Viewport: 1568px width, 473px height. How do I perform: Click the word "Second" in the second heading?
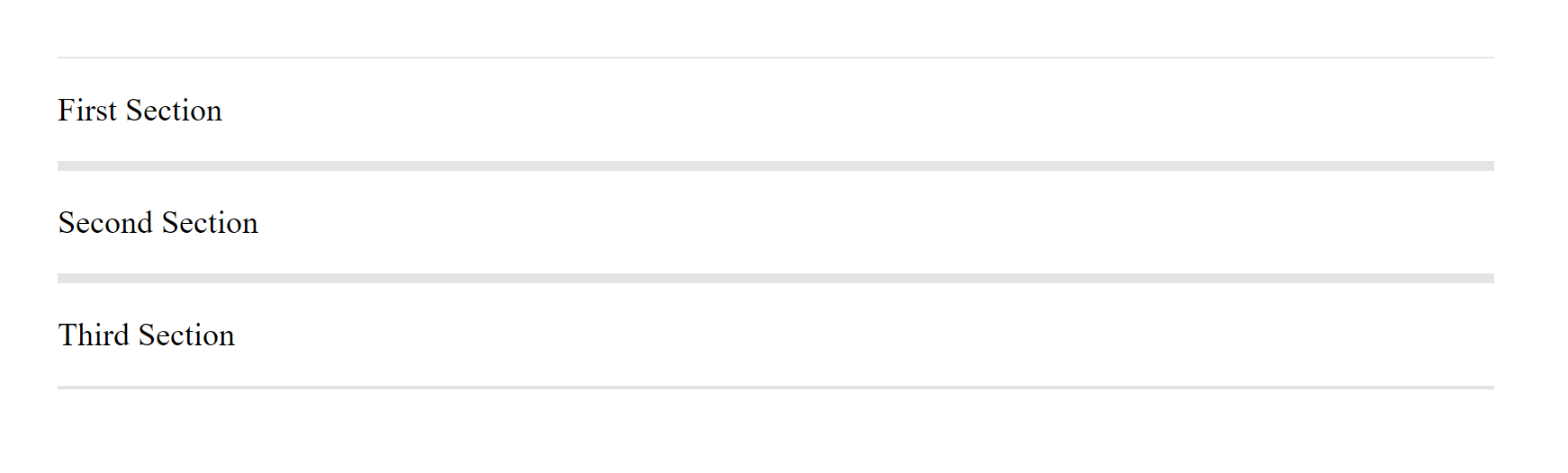pyautogui.click(x=105, y=222)
